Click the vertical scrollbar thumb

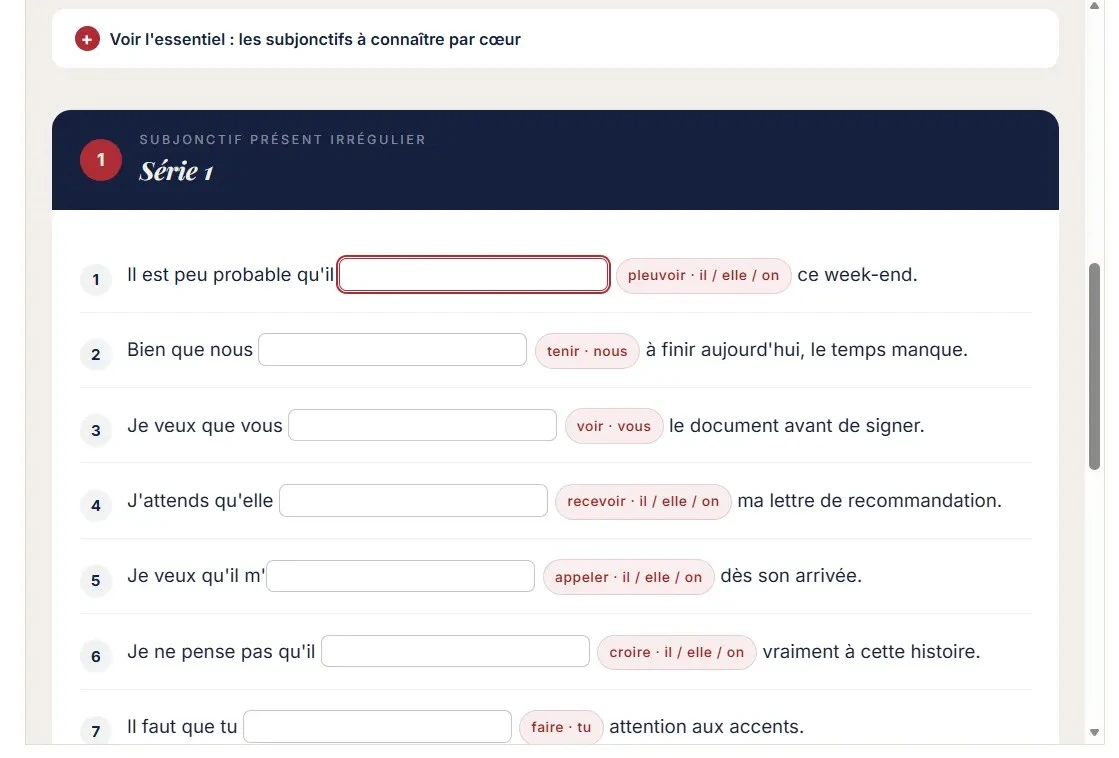[x=1094, y=366]
